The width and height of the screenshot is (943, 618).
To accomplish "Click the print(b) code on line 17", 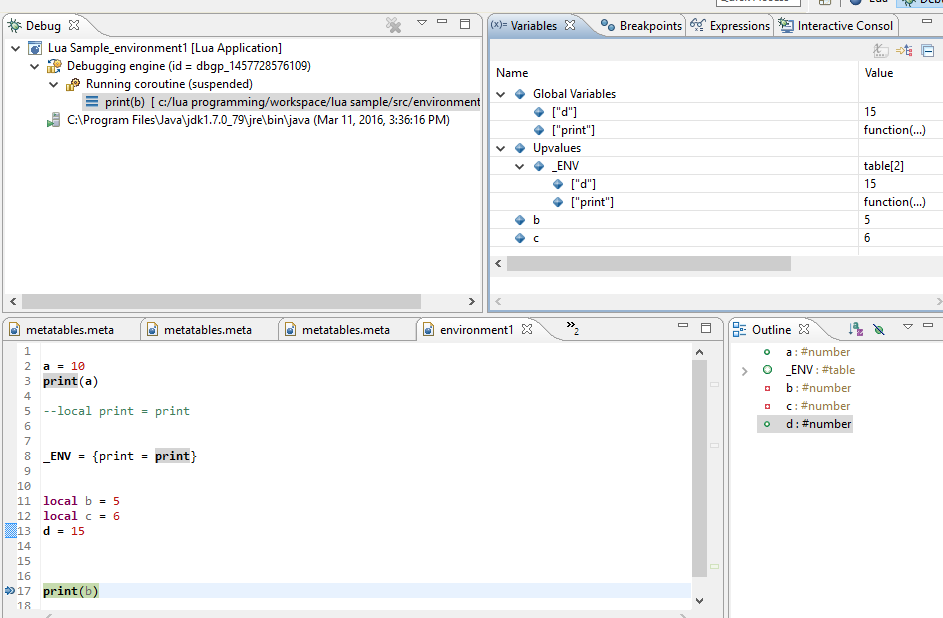I will 70,591.
